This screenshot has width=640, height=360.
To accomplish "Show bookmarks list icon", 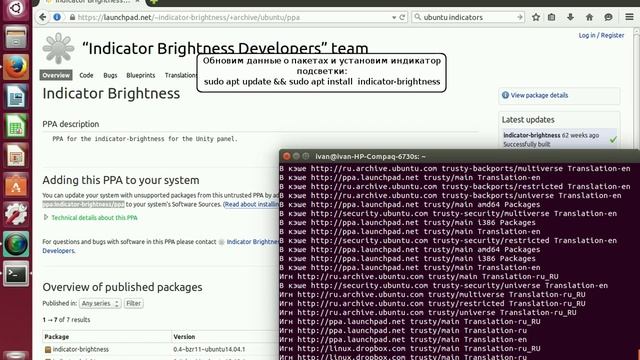I will [551, 17].
